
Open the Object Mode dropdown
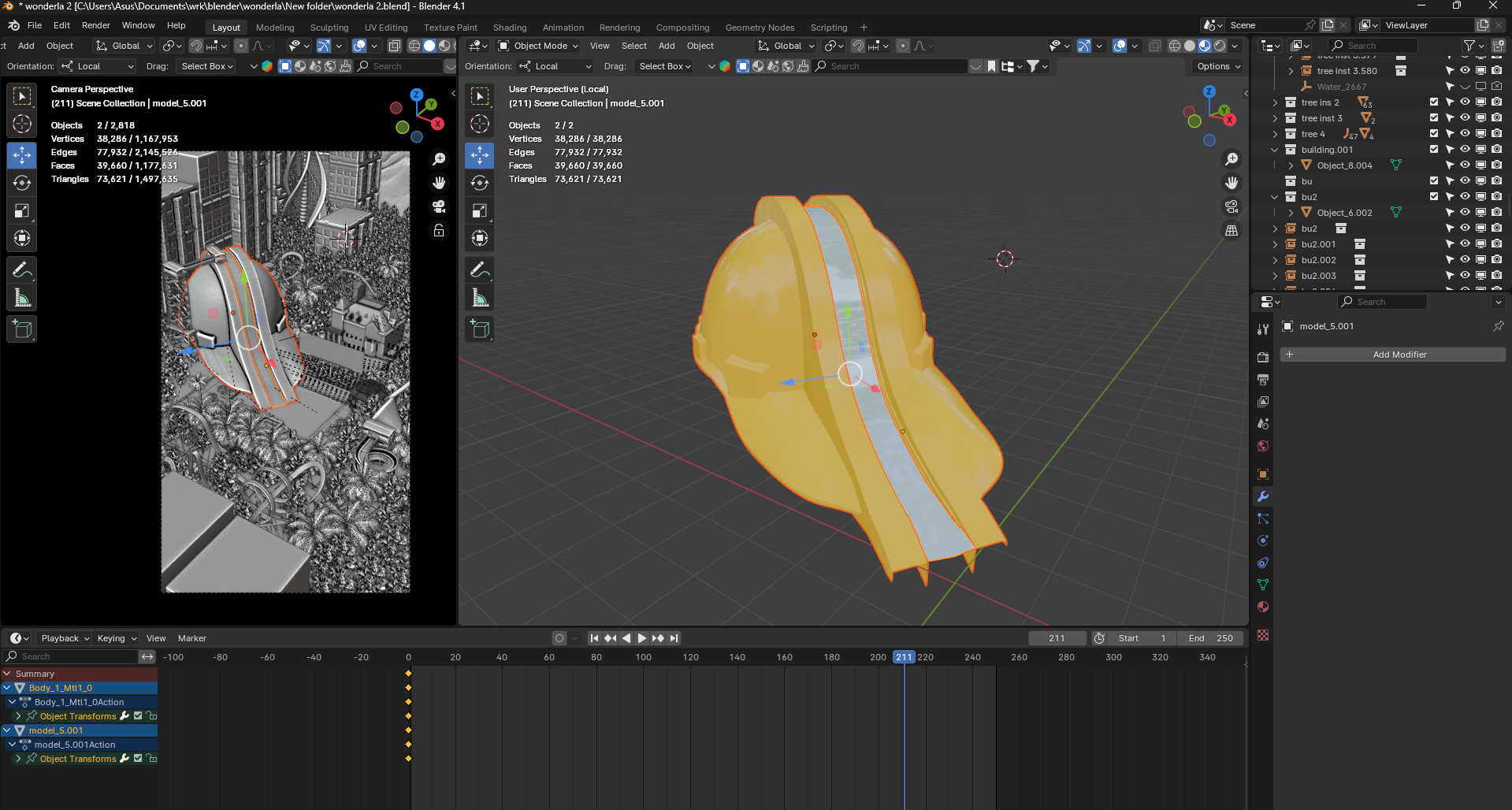click(539, 46)
